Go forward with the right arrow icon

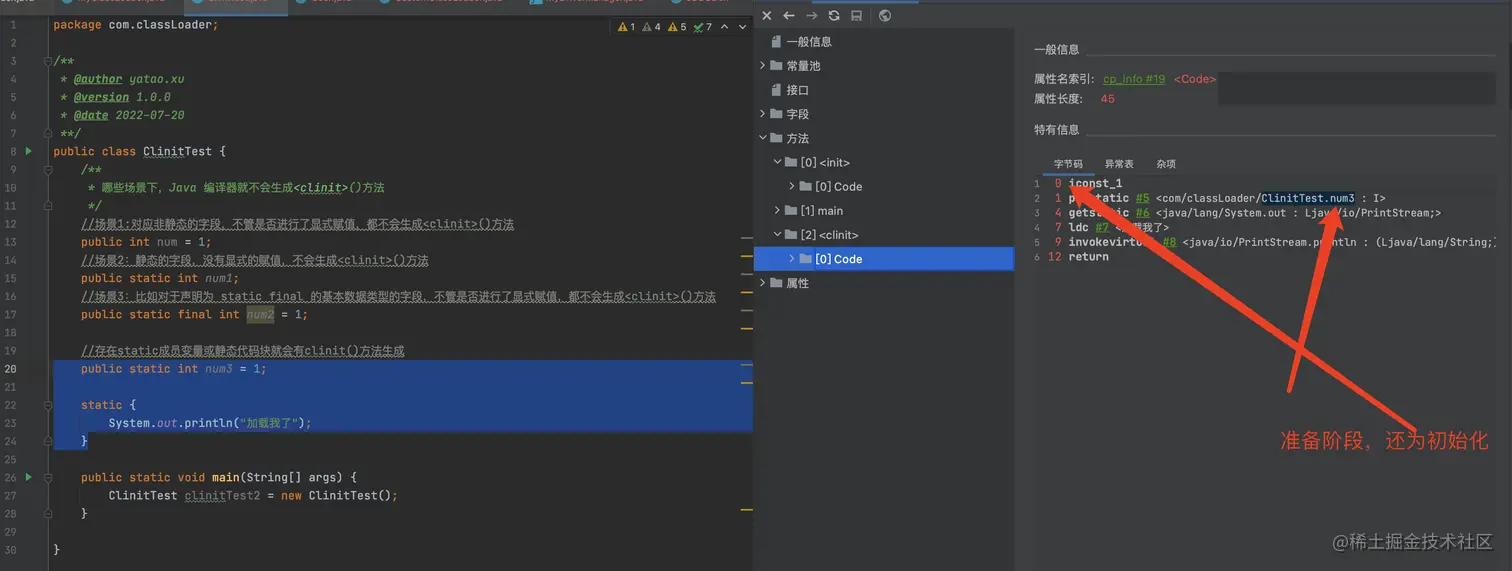point(811,16)
